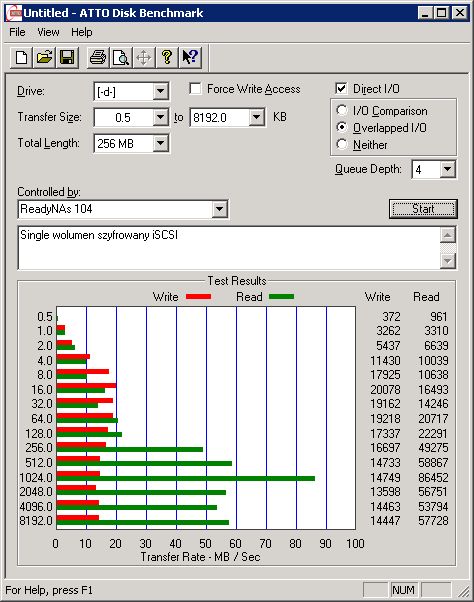Click the New document toolbar icon

coord(21,58)
